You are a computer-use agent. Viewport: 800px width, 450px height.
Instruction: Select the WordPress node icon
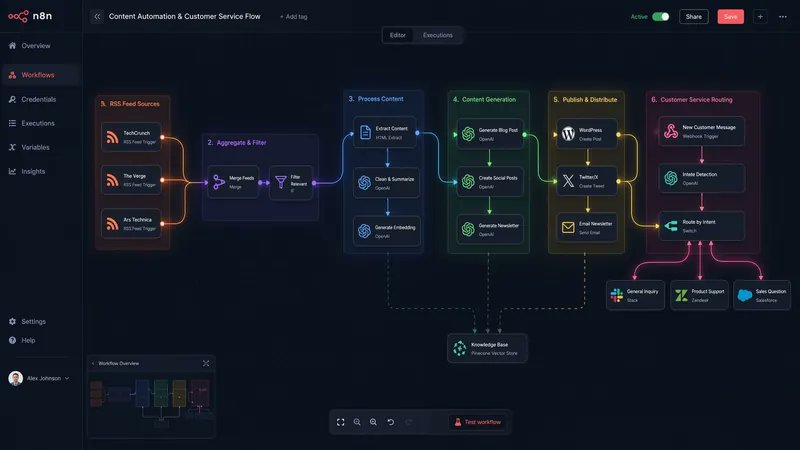(568, 134)
